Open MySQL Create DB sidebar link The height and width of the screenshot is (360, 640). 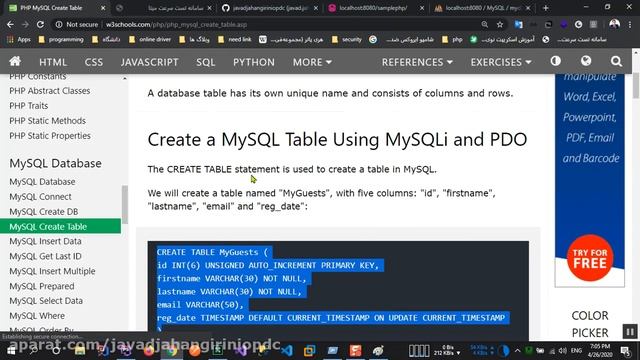point(43,211)
